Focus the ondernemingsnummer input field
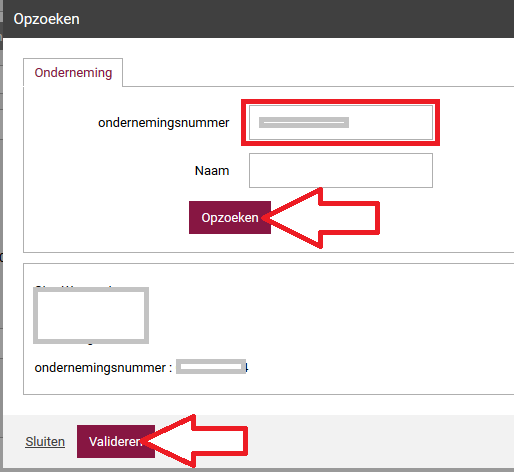Screen dimensions: 514x472 tap(341, 122)
